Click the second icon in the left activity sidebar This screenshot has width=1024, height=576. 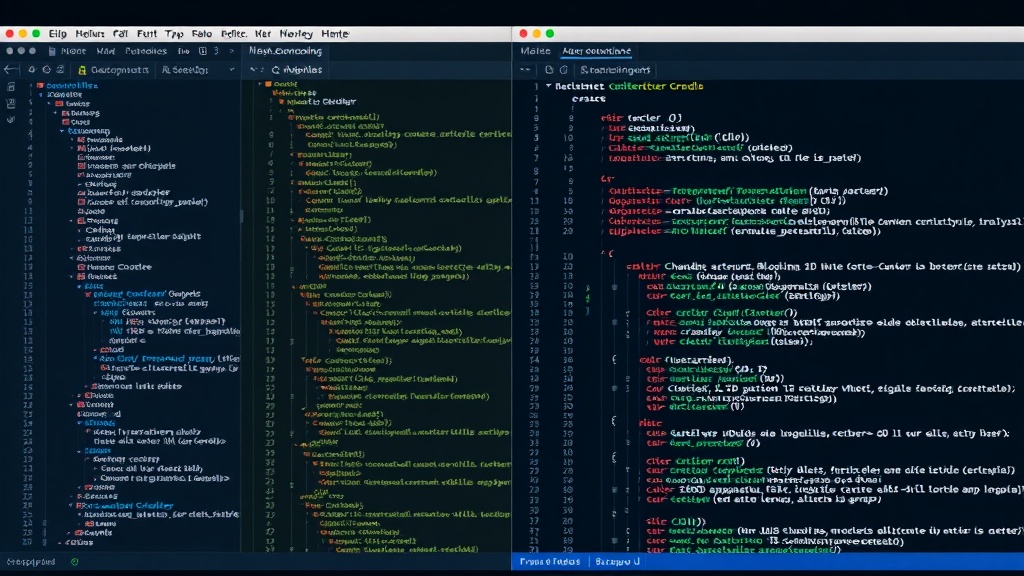(11, 103)
